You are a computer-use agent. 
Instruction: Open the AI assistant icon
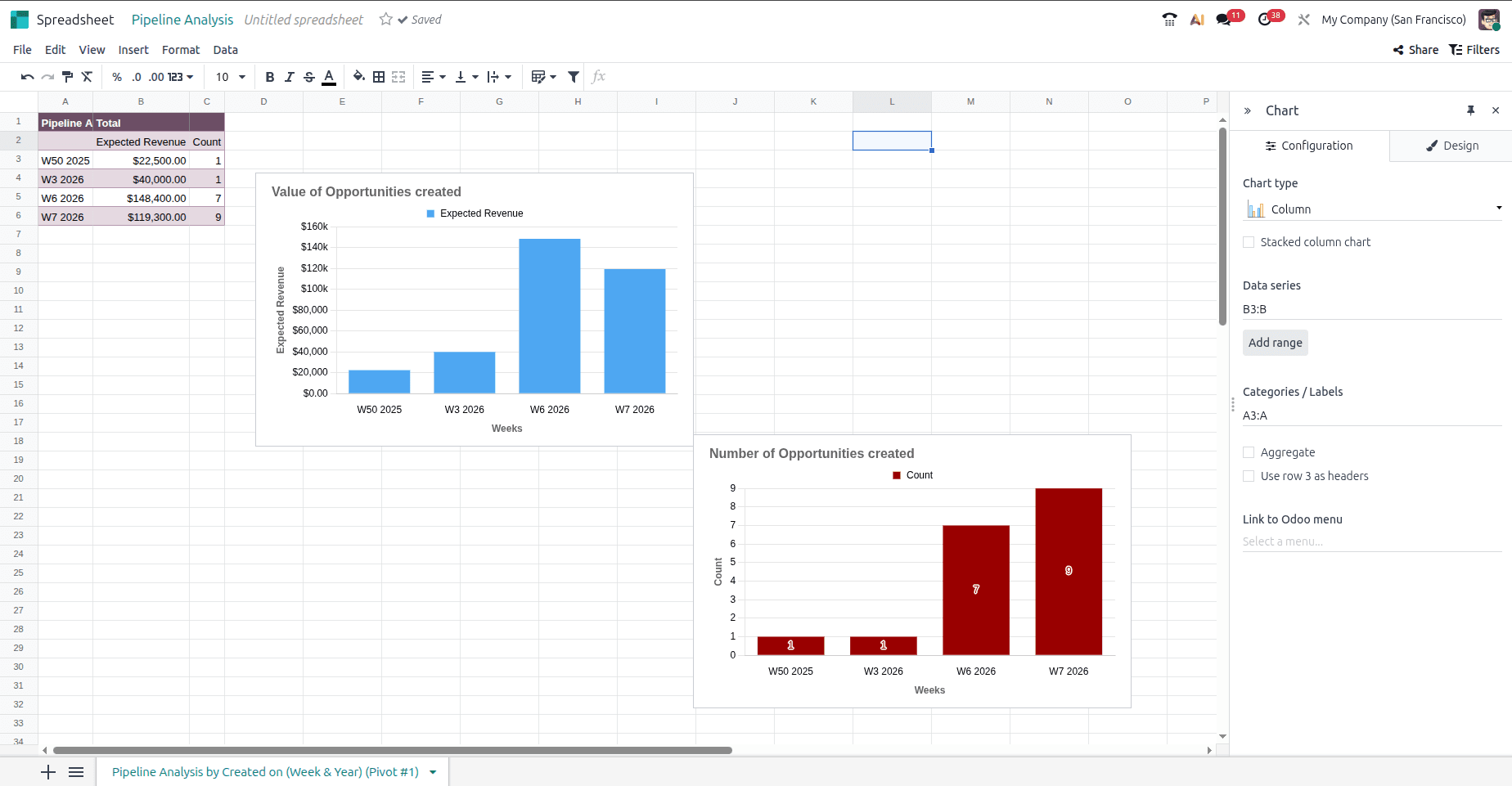click(1197, 20)
